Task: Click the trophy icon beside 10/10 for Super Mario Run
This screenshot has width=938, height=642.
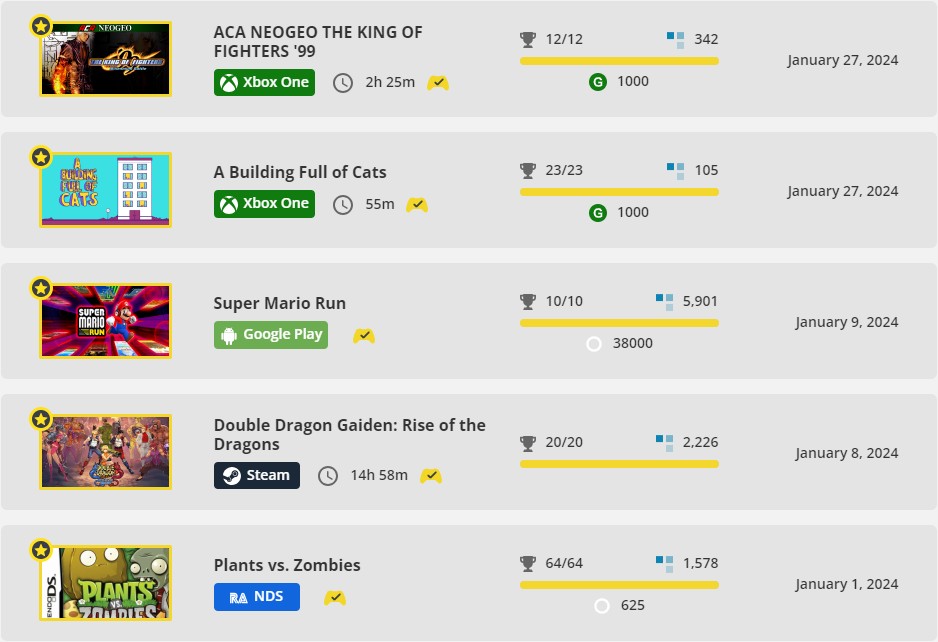Action: click(528, 302)
